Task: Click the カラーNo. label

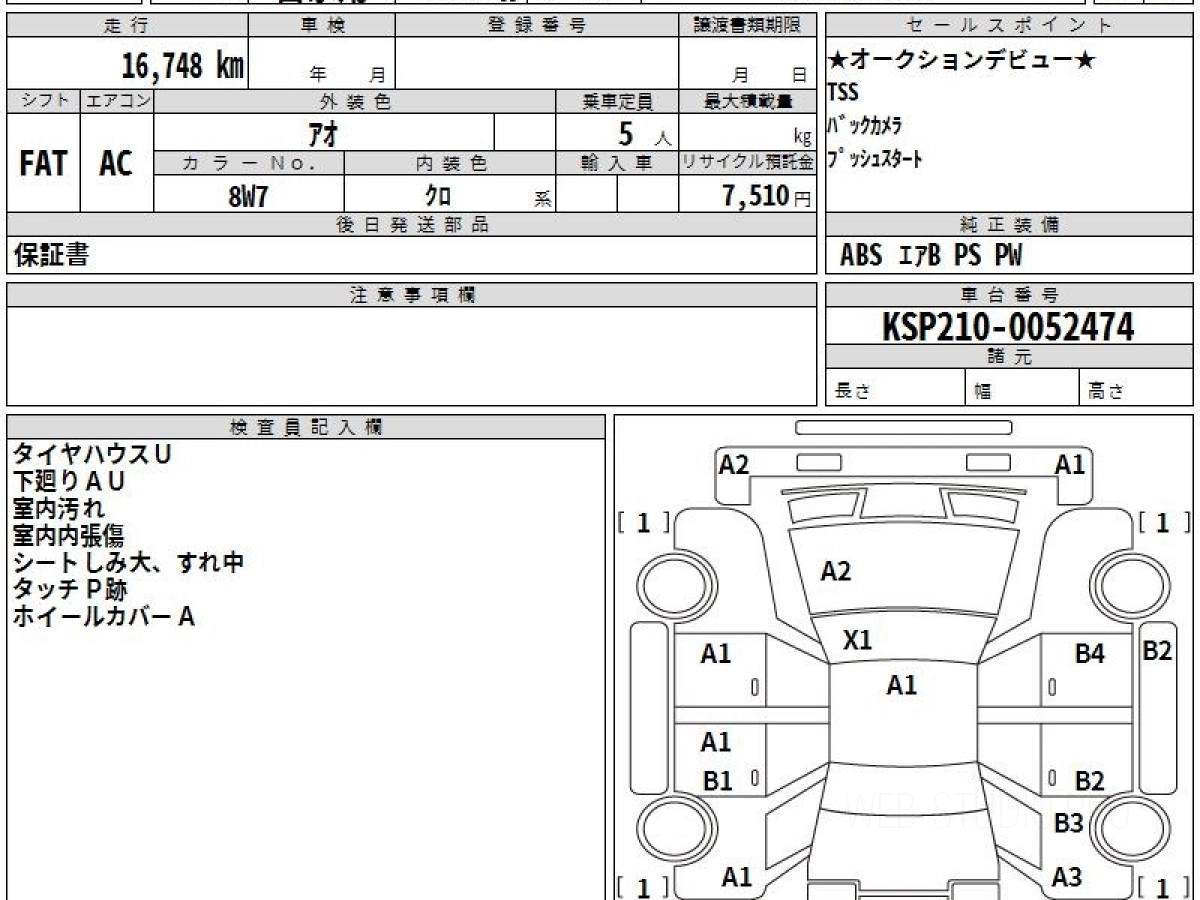Action: 249,163
